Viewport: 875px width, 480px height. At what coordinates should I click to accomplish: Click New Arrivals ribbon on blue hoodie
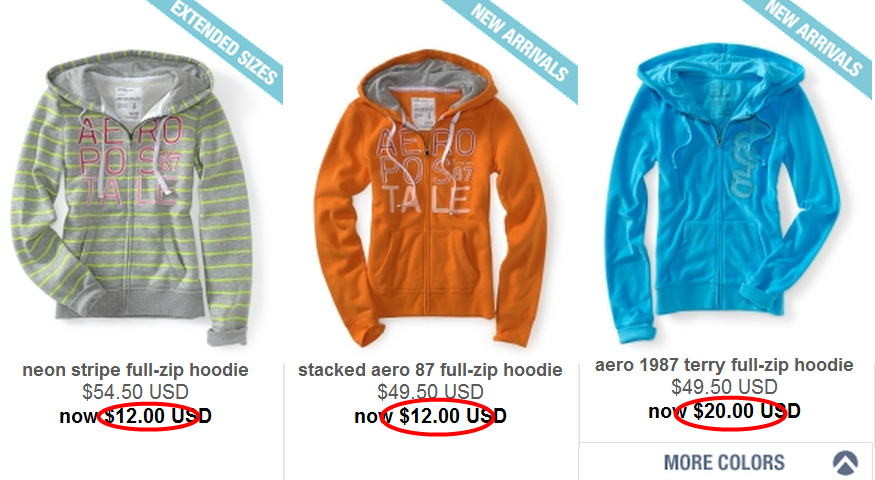click(812, 39)
